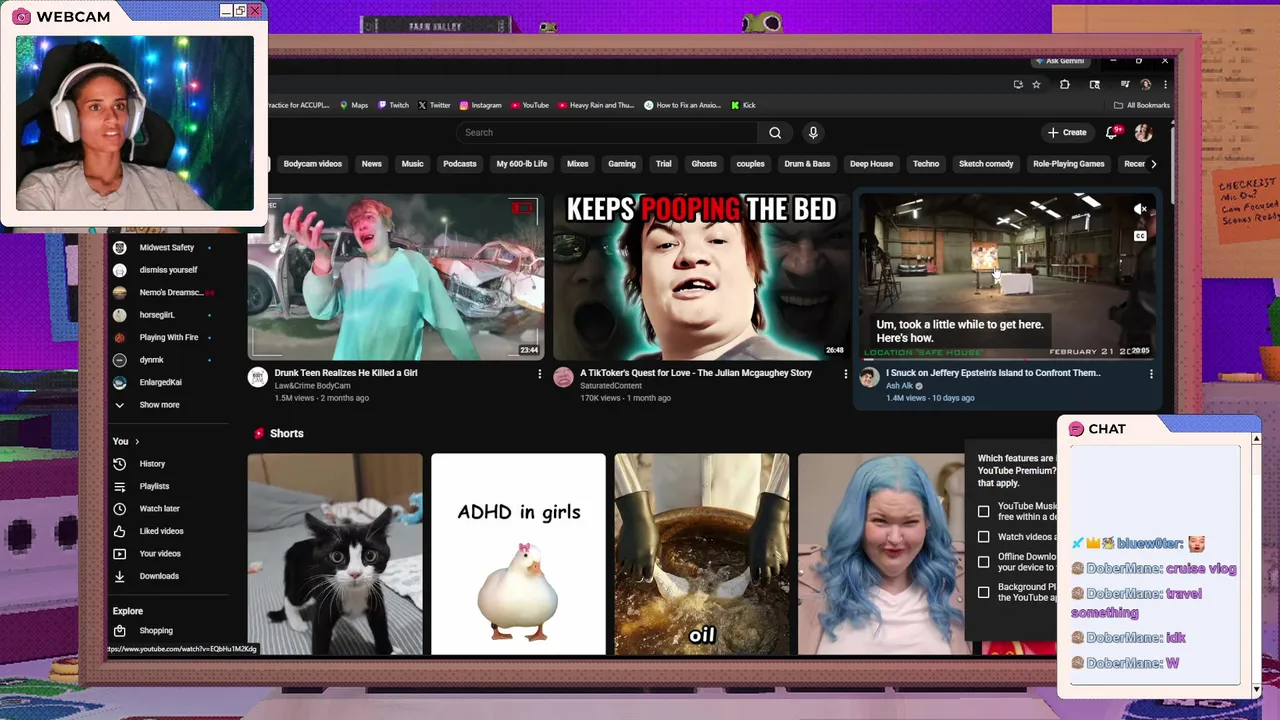Open the Heavy Rain bookmark

click(x=596, y=105)
